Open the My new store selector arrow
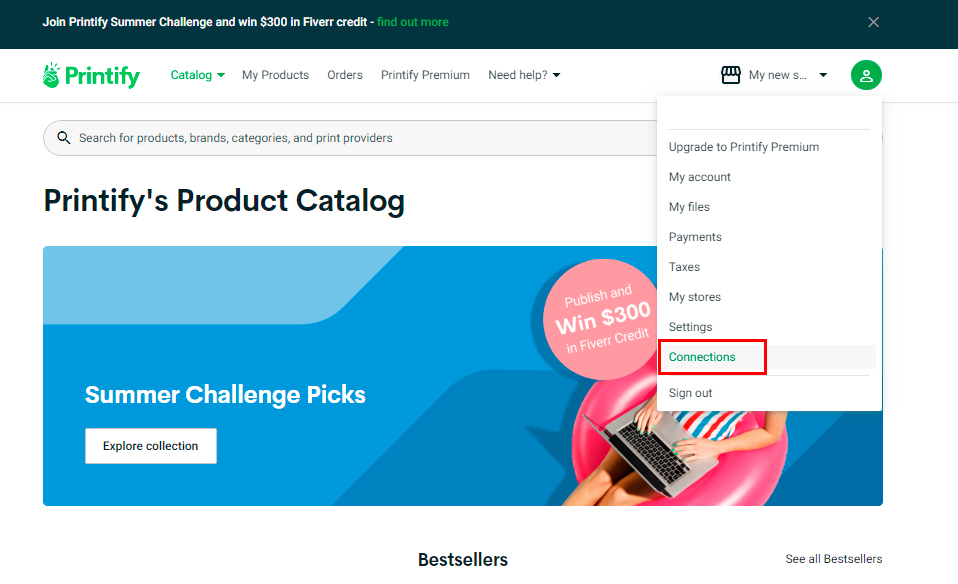The image size is (958, 584). [823, 75]
